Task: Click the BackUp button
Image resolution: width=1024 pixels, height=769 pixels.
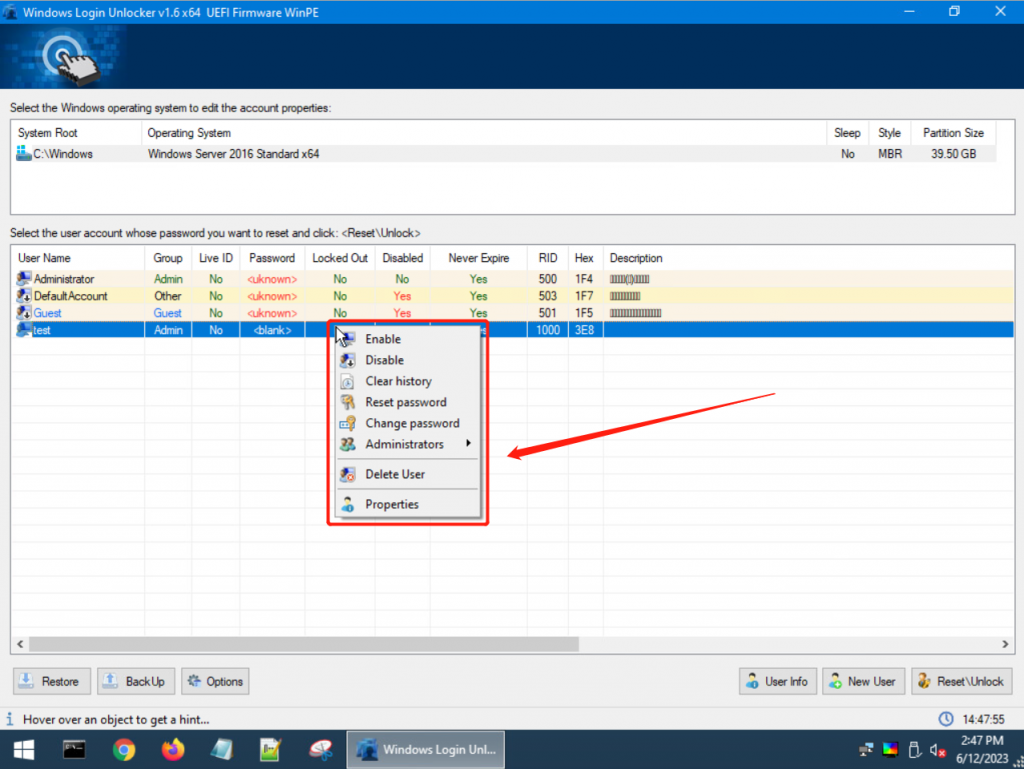Action: [x=136, y=682]
